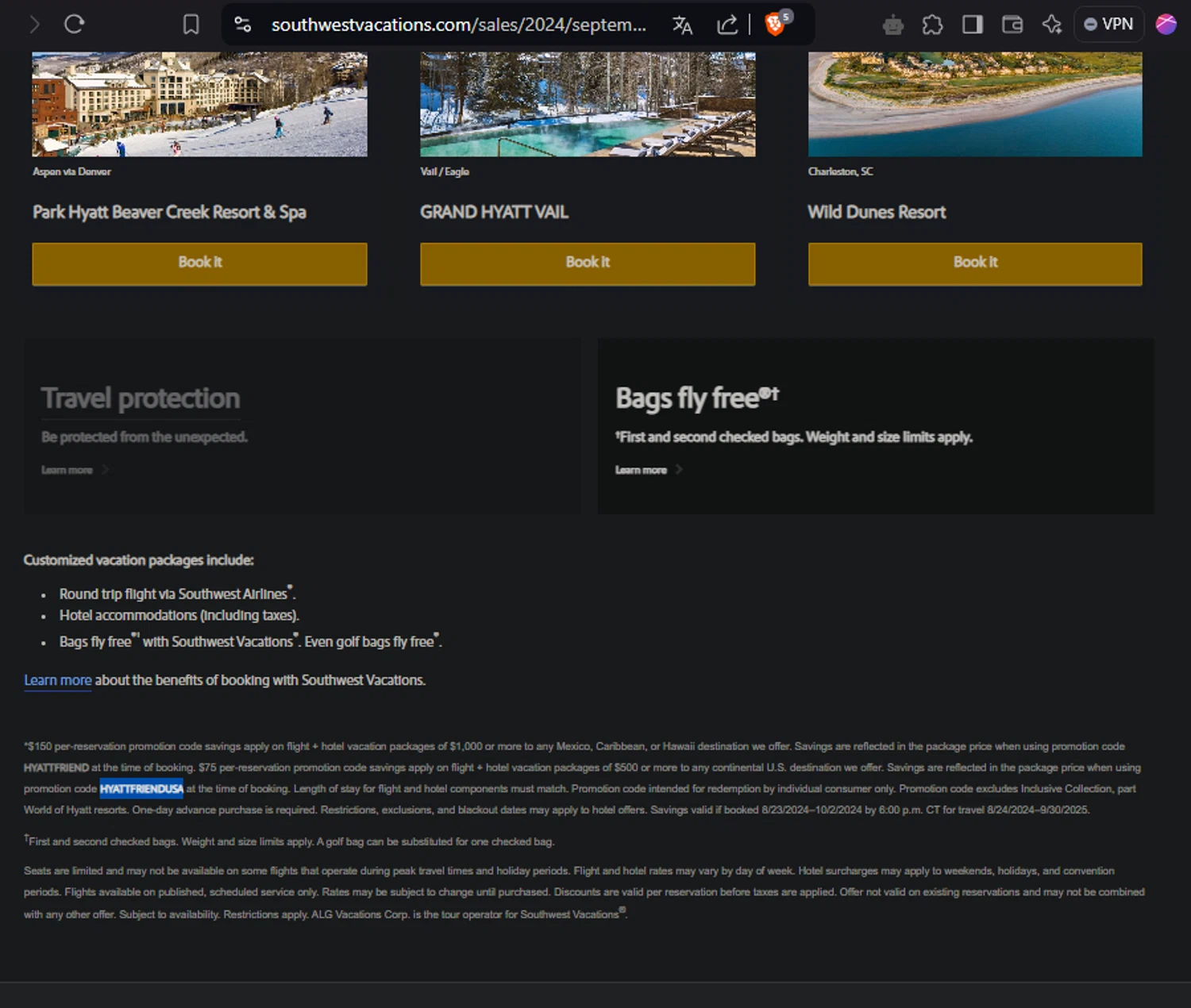Image resolution: width=1191 pixels, height=1008 pixels.
Task: Expand Bags fly free Learn more chevron
Action: (678, 470)
